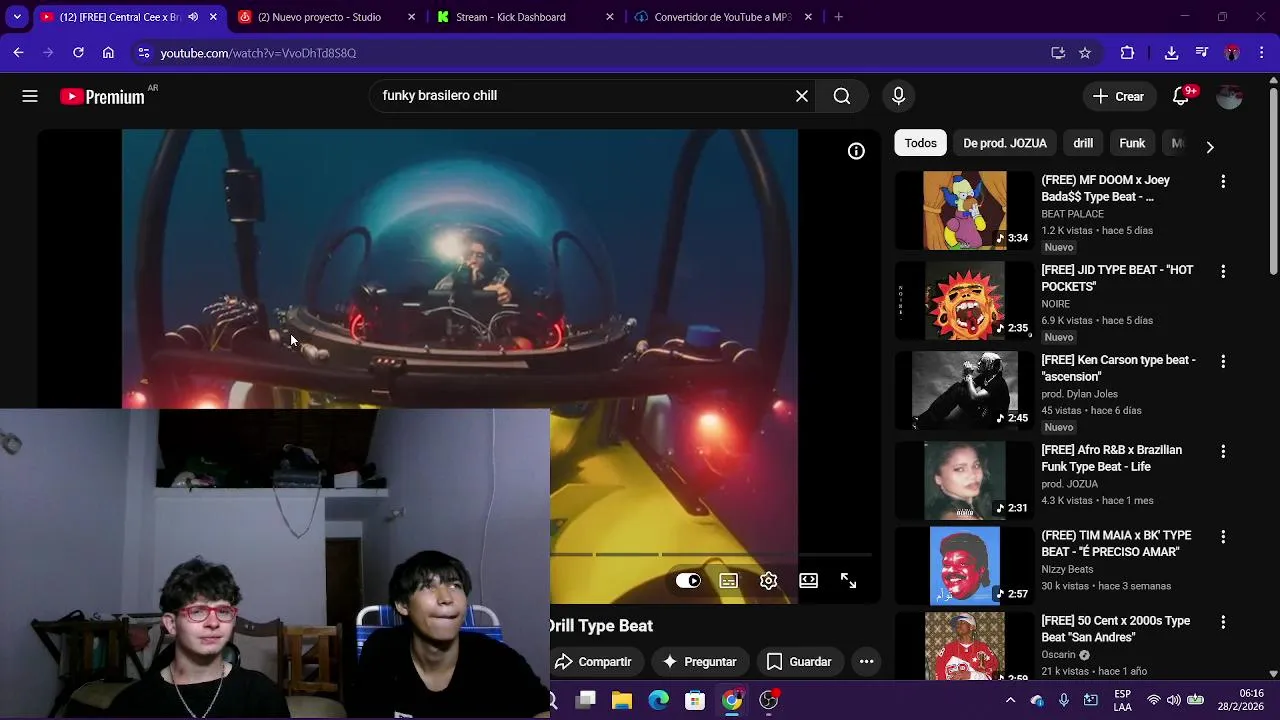Go to YouTube Premium home logo

[x=103, y=96]
